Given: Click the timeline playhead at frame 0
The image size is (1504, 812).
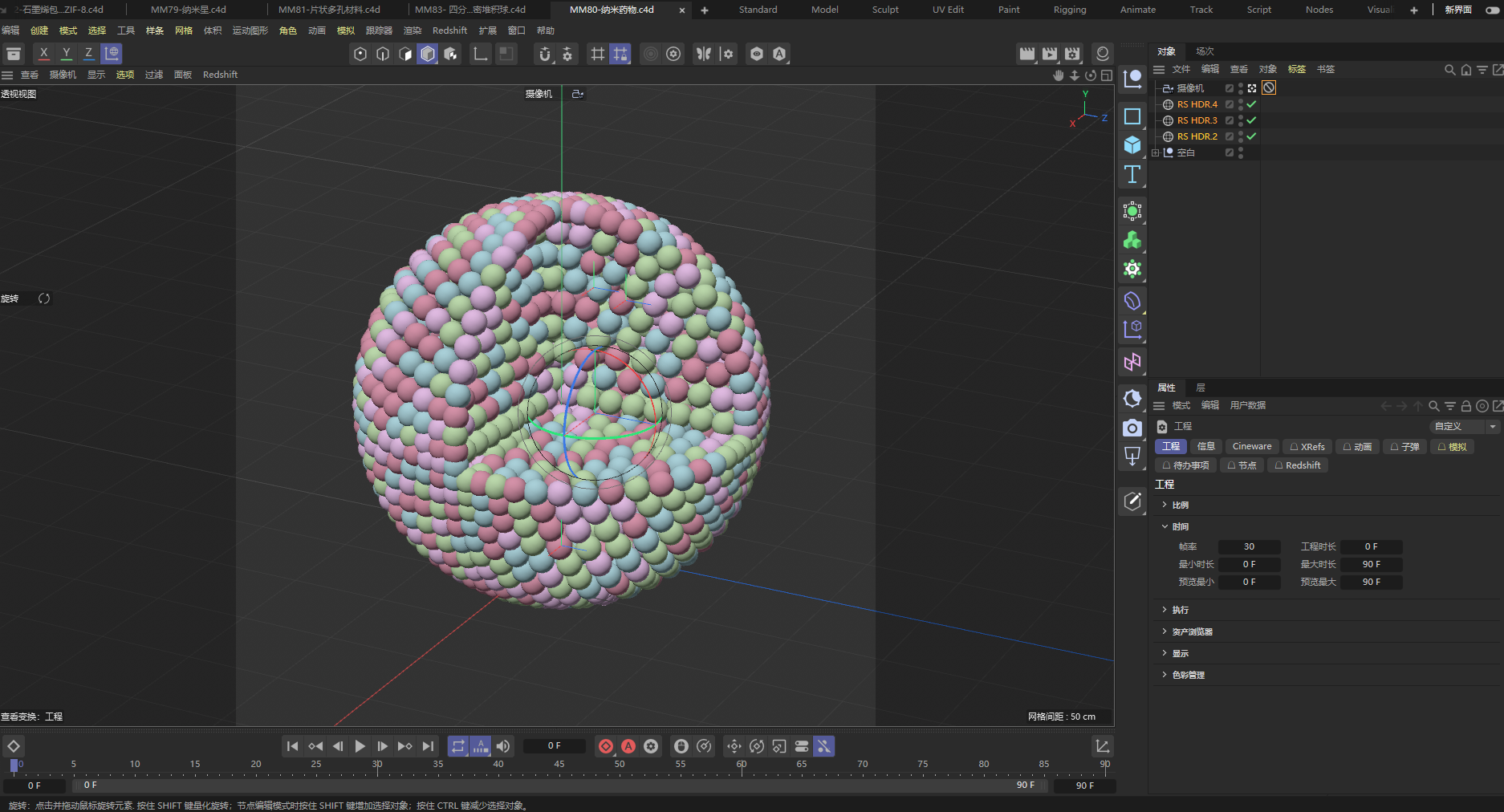Looking at the screenshot, I should pos(14,766).
